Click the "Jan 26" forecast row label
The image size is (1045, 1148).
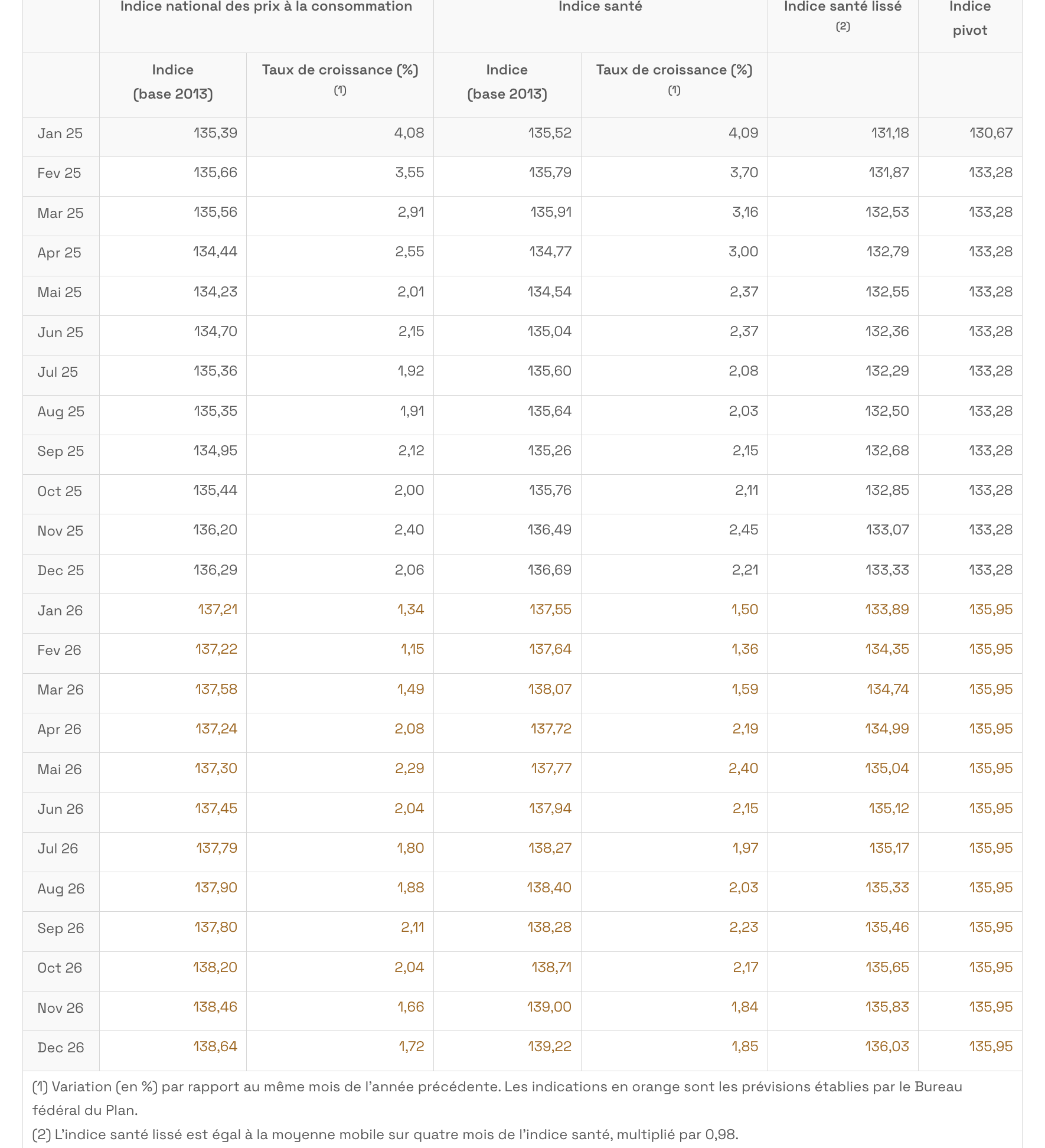tap(60, 611)
